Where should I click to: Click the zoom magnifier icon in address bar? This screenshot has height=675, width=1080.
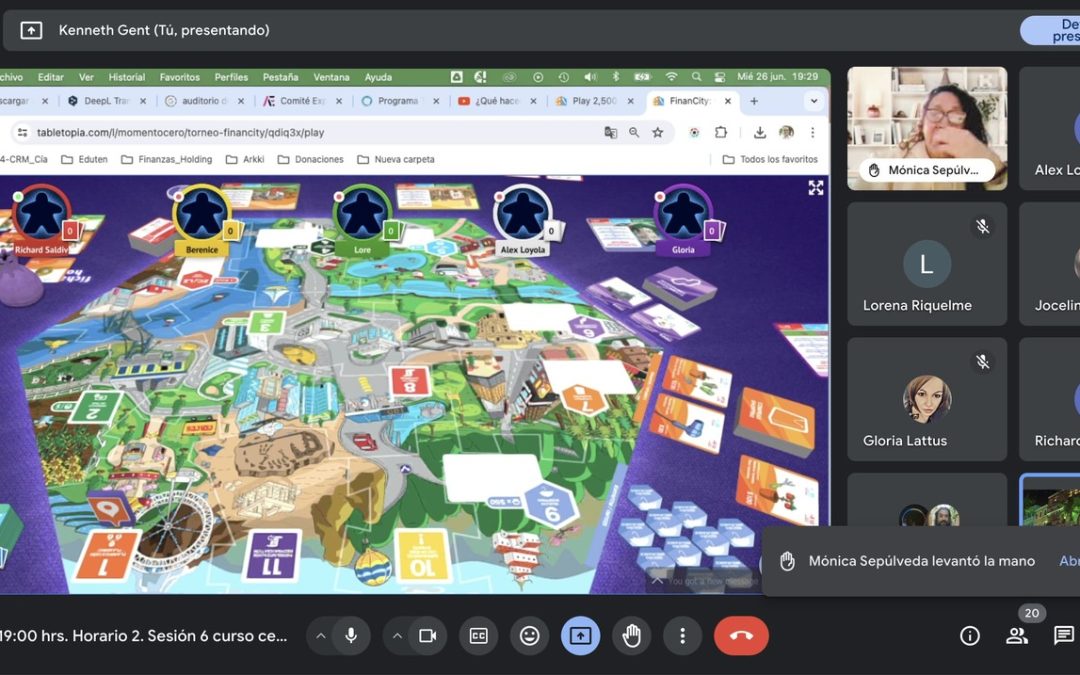tap(634, 132)
